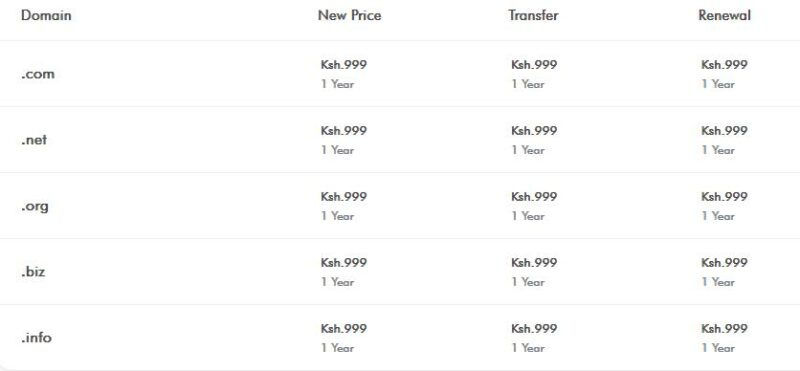Select the .org domain row label
The width and height of the screenshot is (800, 371).
[x=35, y=207]
